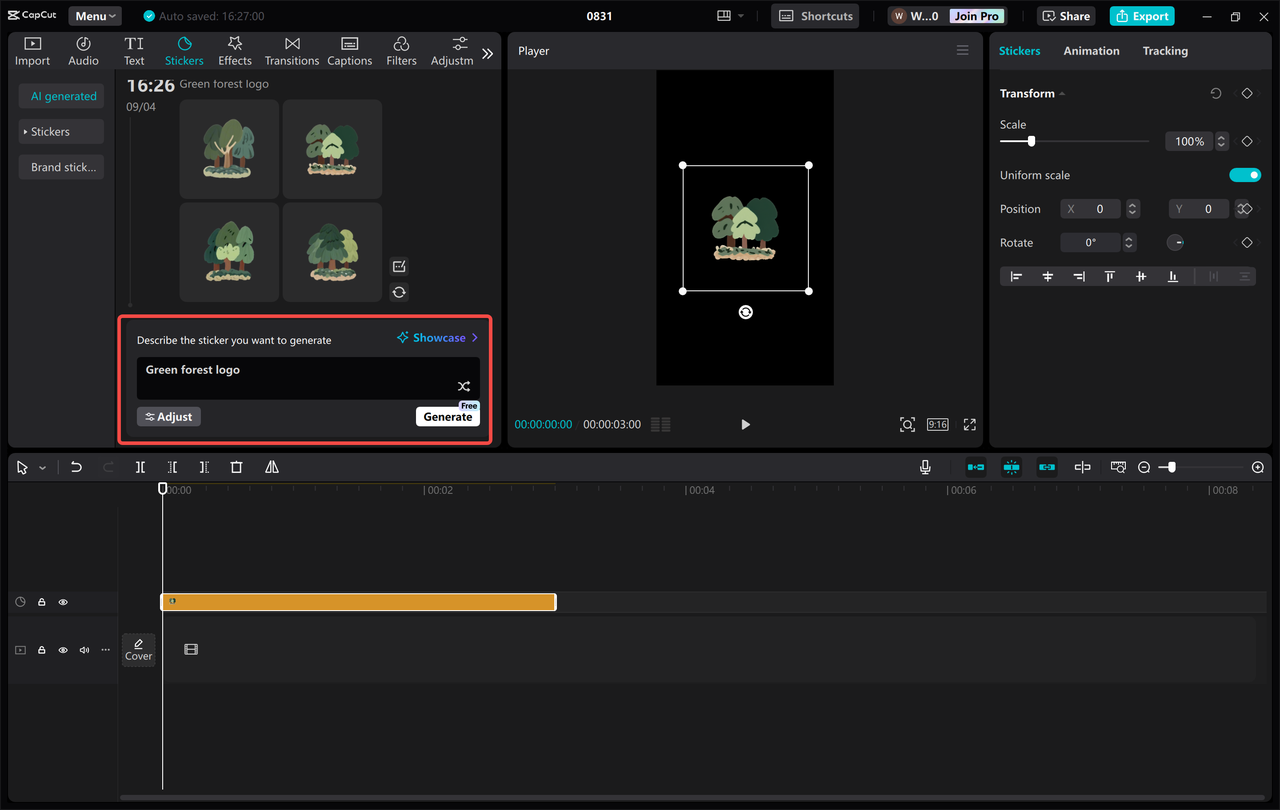Hide the video track
Viewport: 1280px width, 810px height.
63,649
